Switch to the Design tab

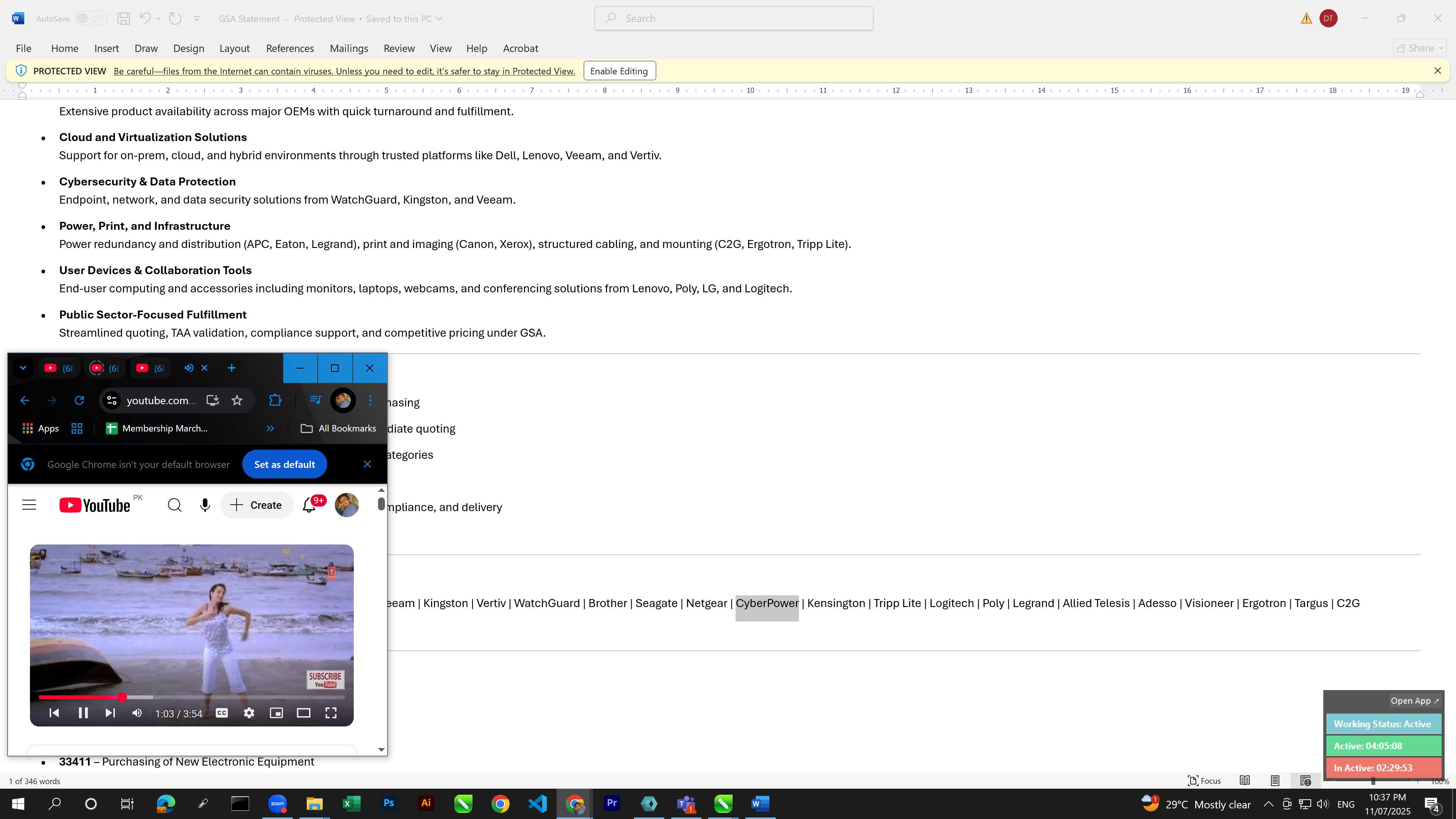click(189, 49)
